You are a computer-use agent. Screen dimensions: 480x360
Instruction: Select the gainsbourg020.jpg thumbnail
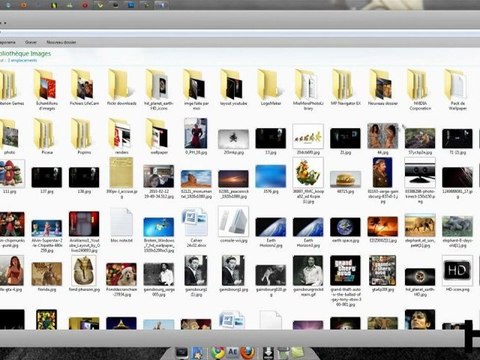pyautogui.click(x=271, y=275)
